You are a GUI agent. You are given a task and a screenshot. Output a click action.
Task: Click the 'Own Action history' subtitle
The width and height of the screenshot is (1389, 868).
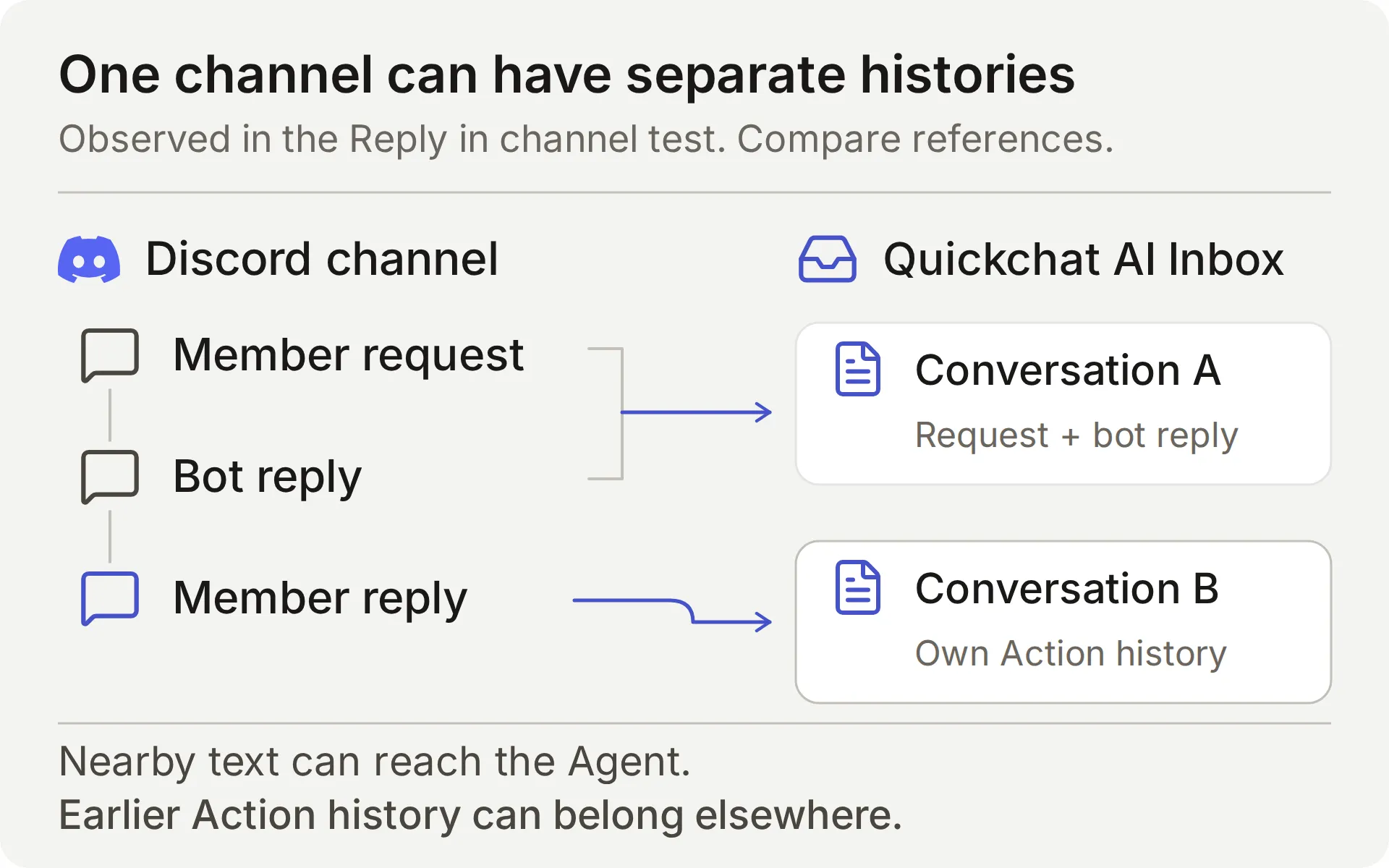point(1071,654)
